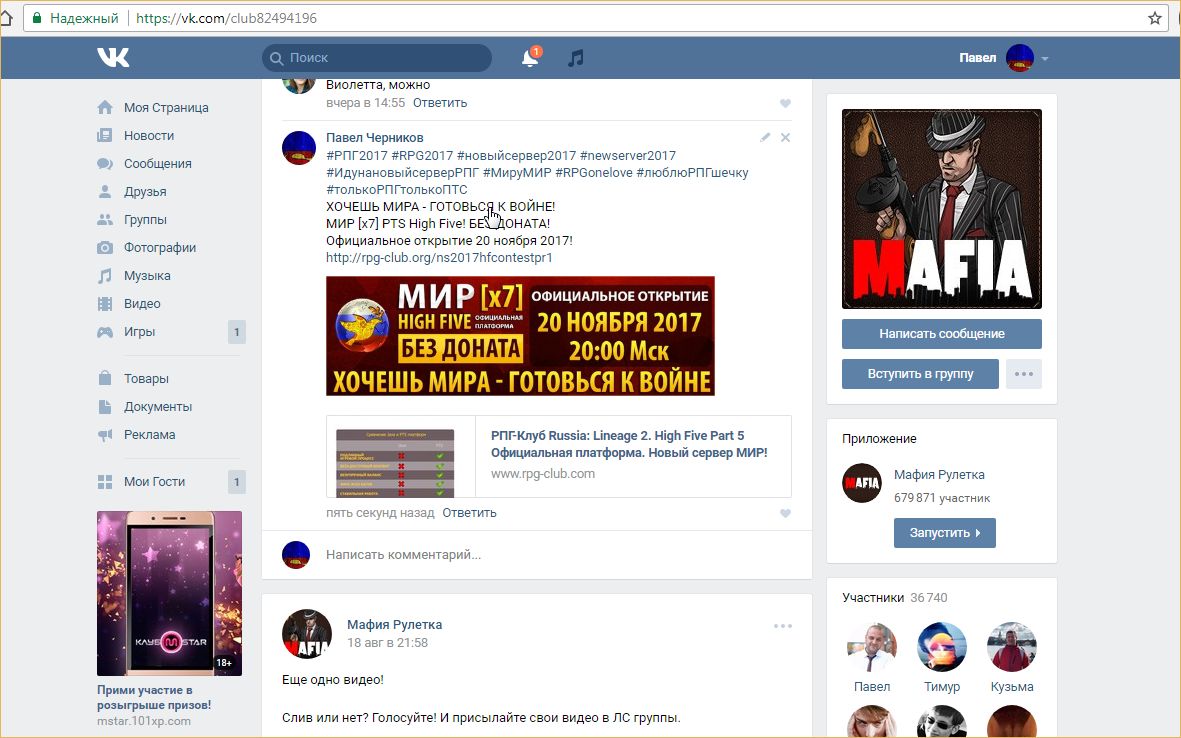Like the Виолетта, можно comment
This screenshot has width=1181, height=738.
(x=786, y=103)
